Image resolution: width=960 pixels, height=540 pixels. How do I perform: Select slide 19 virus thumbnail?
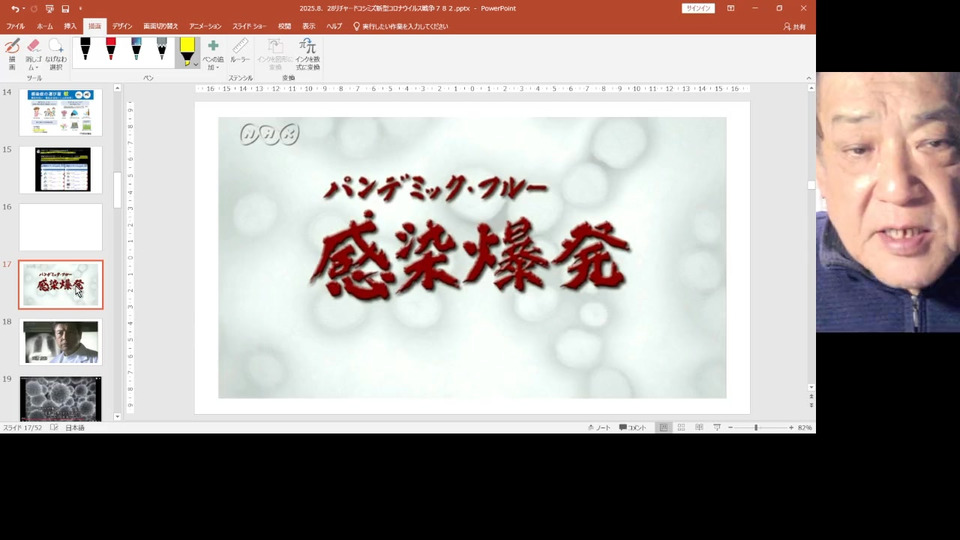[61, 399]
